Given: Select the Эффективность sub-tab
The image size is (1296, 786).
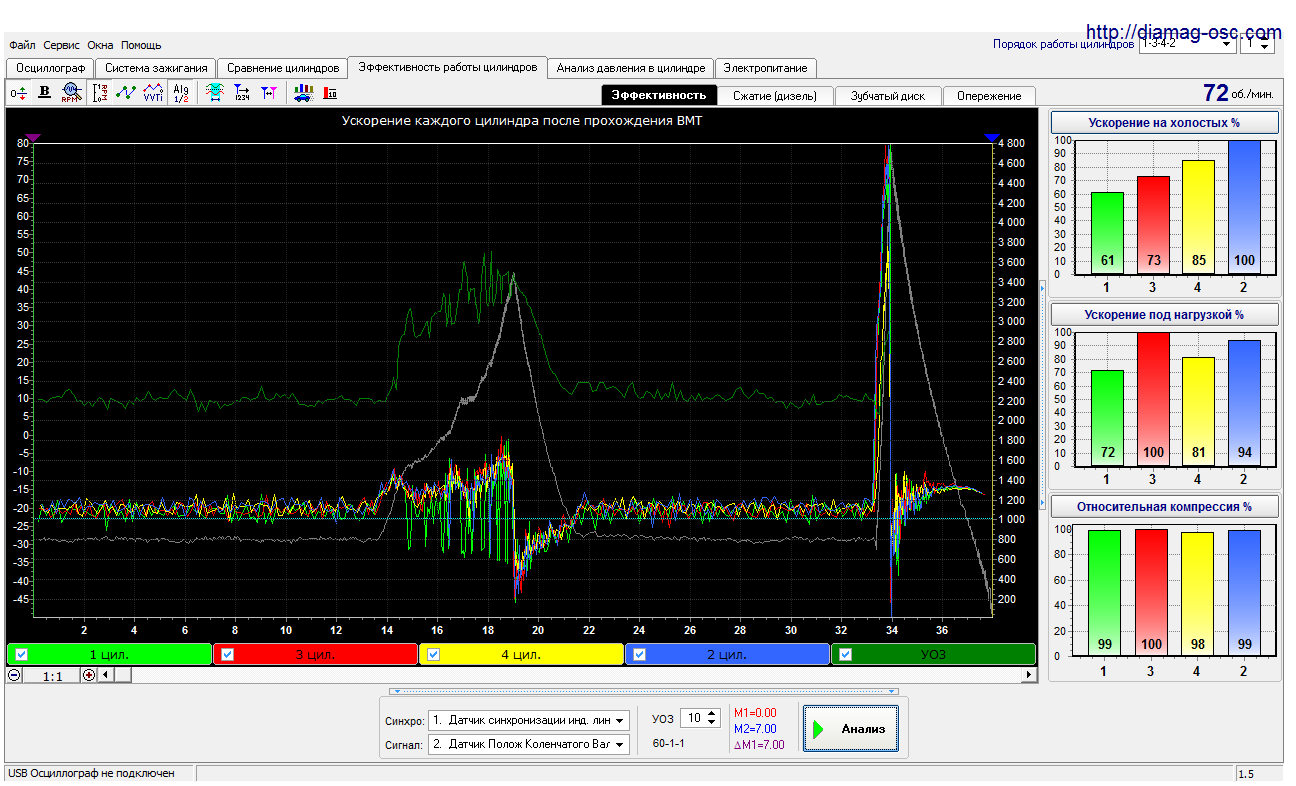Looking at the screenshot, I should (x=659, y=96).
